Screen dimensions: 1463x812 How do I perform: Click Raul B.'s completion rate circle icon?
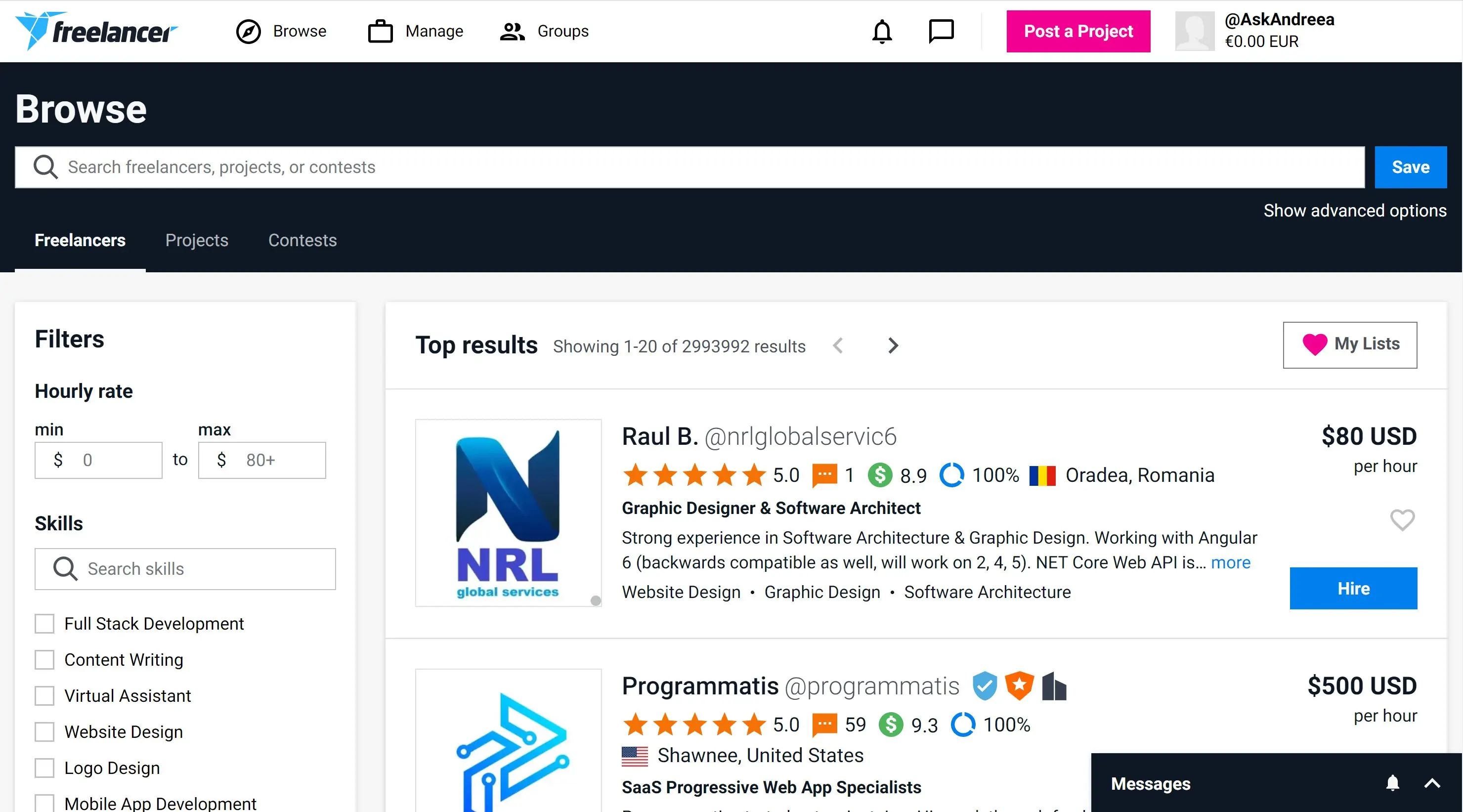point(951,475)
